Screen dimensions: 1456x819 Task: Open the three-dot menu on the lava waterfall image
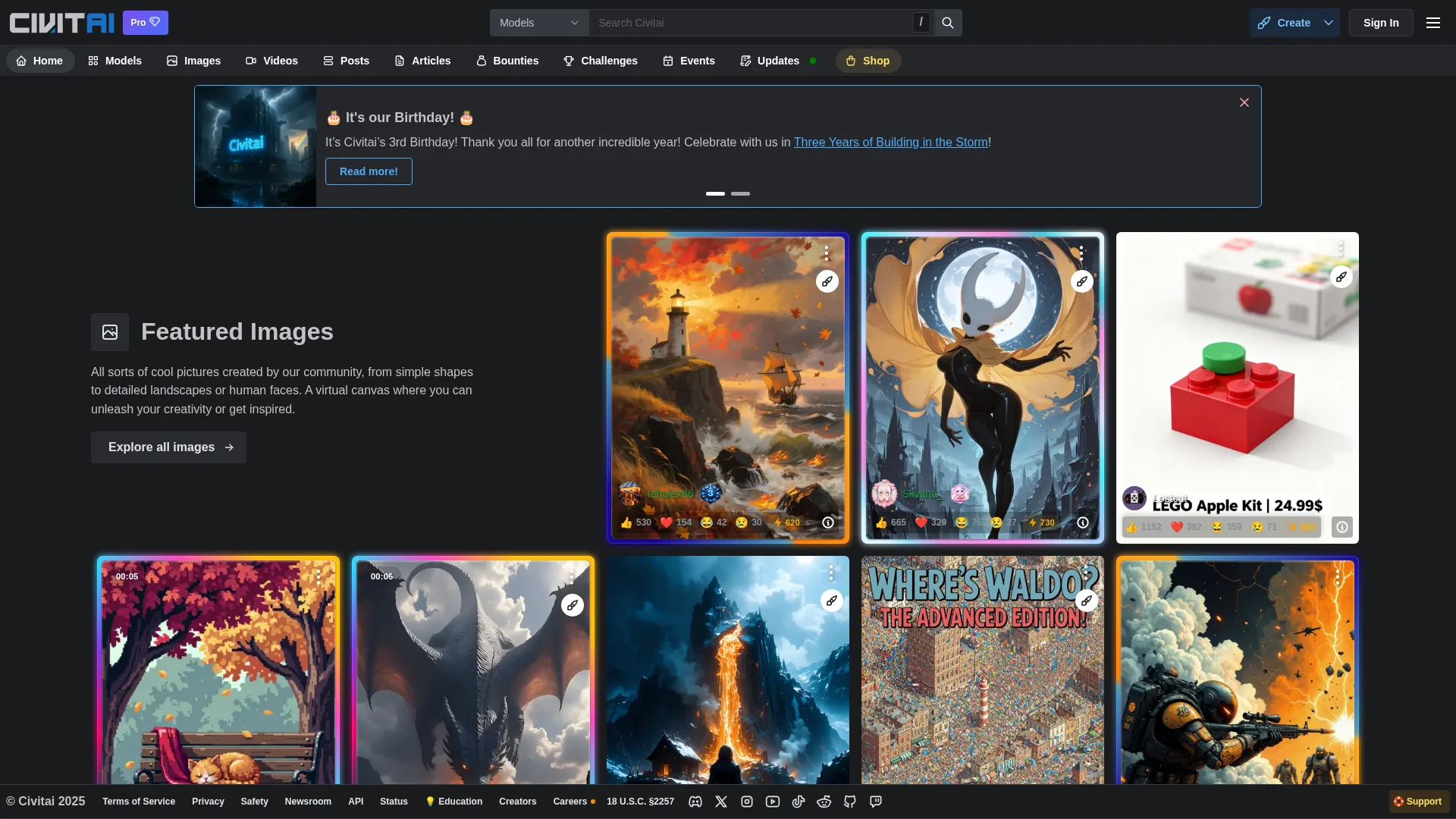point(831,573)
